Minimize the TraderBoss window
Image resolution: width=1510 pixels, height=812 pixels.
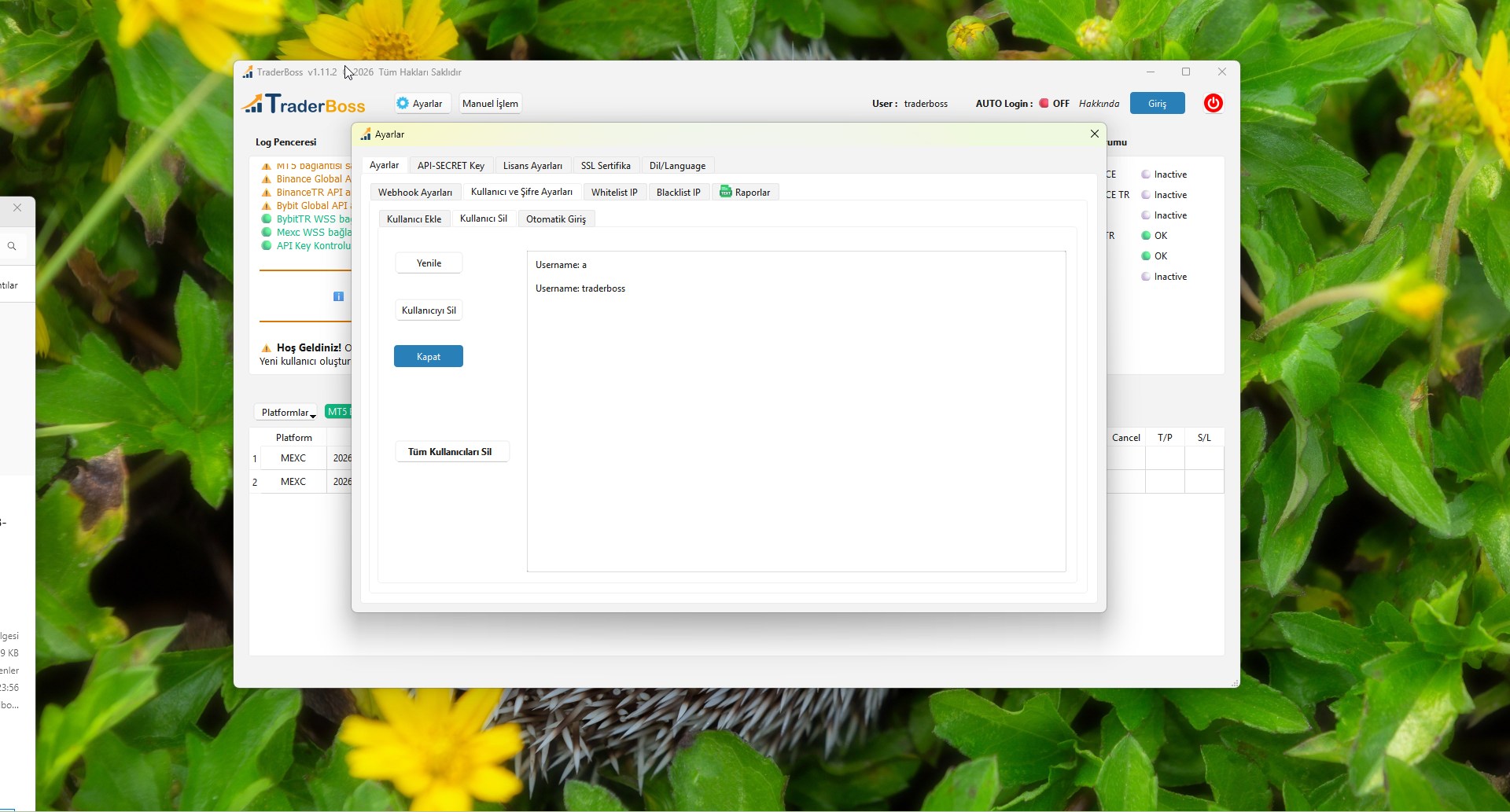click(x=1151, y=72)
